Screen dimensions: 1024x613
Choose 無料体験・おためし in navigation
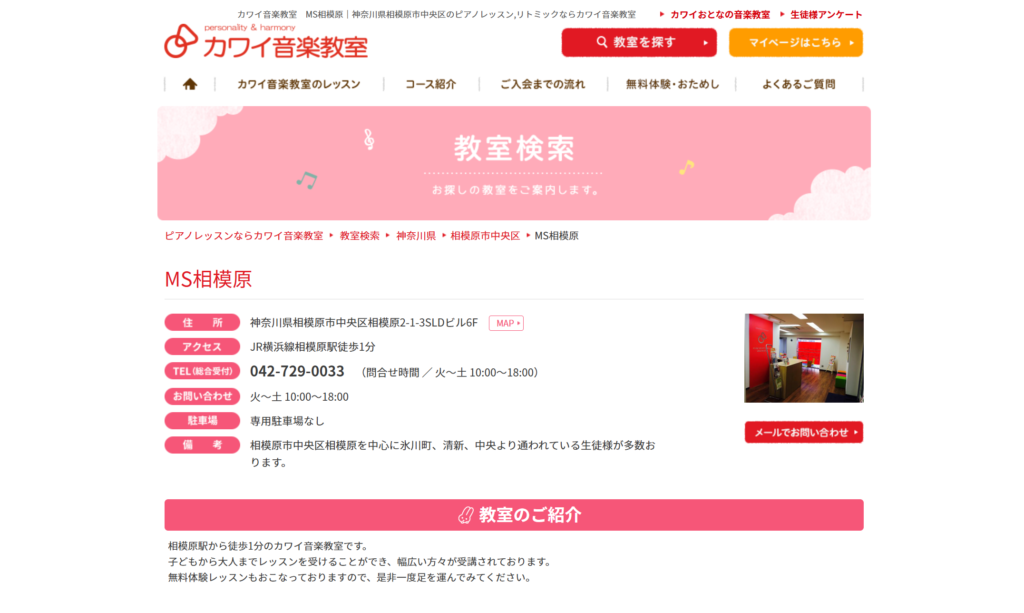672,84
